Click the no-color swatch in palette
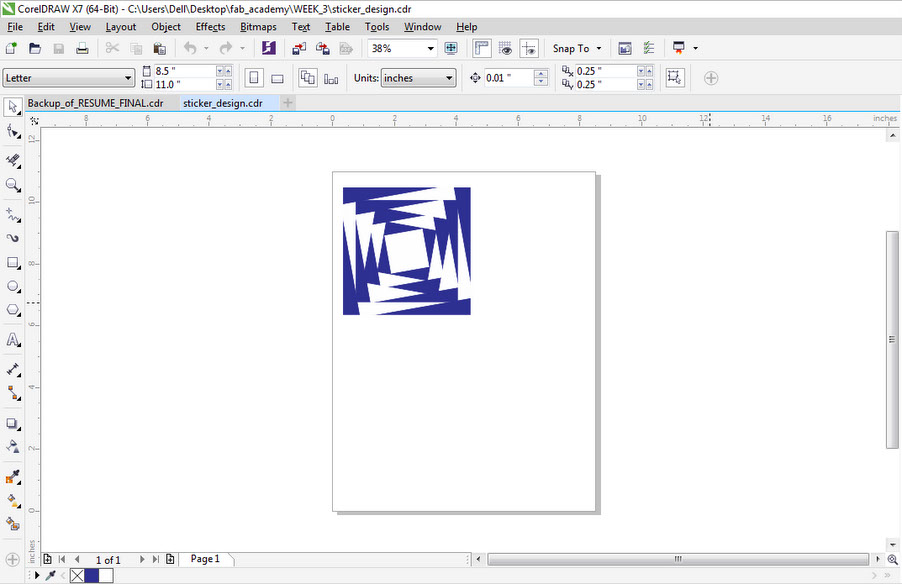 (x=77, y=575)
